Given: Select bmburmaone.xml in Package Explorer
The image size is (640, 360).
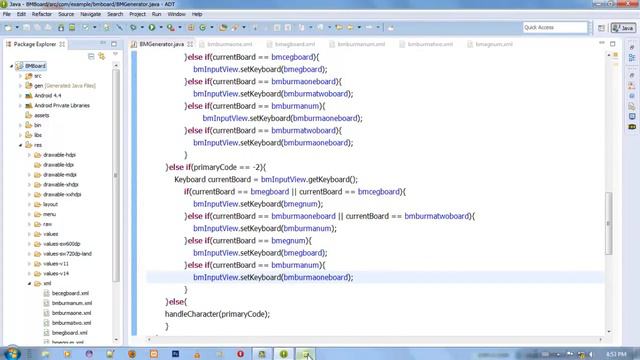Looking at the screenshot, I should (71, 313).
